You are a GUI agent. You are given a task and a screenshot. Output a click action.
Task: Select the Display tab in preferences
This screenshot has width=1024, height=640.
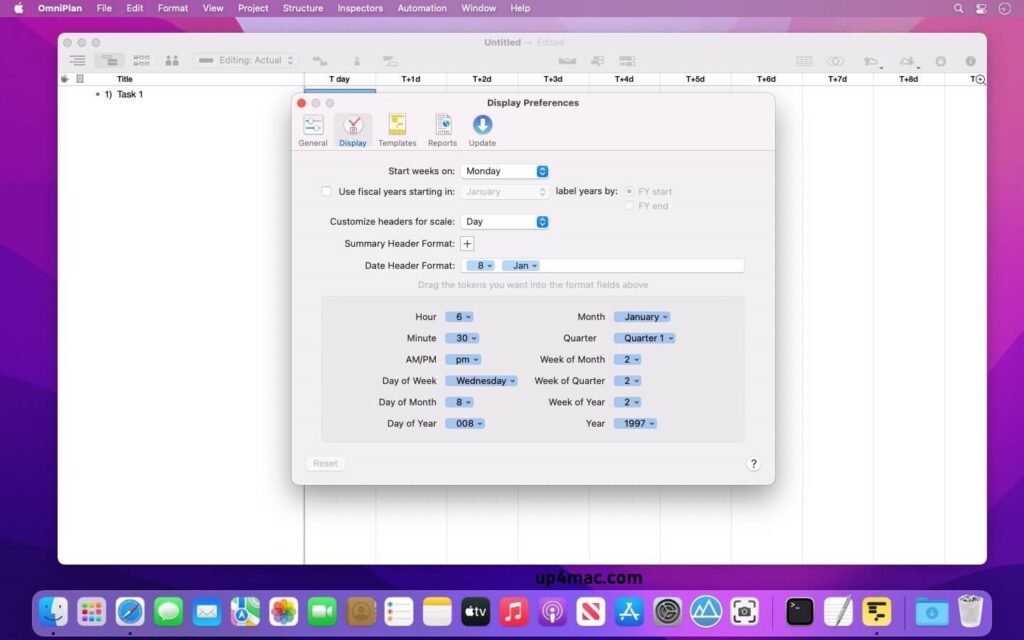pos(353,128)
